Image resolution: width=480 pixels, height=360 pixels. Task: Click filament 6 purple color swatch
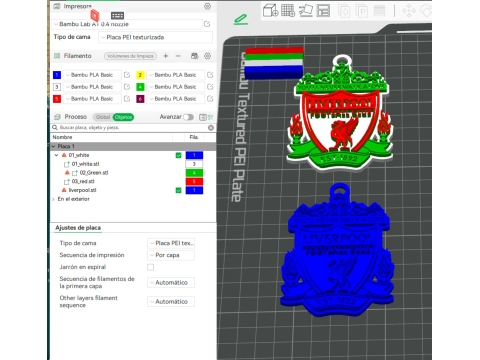140,99
